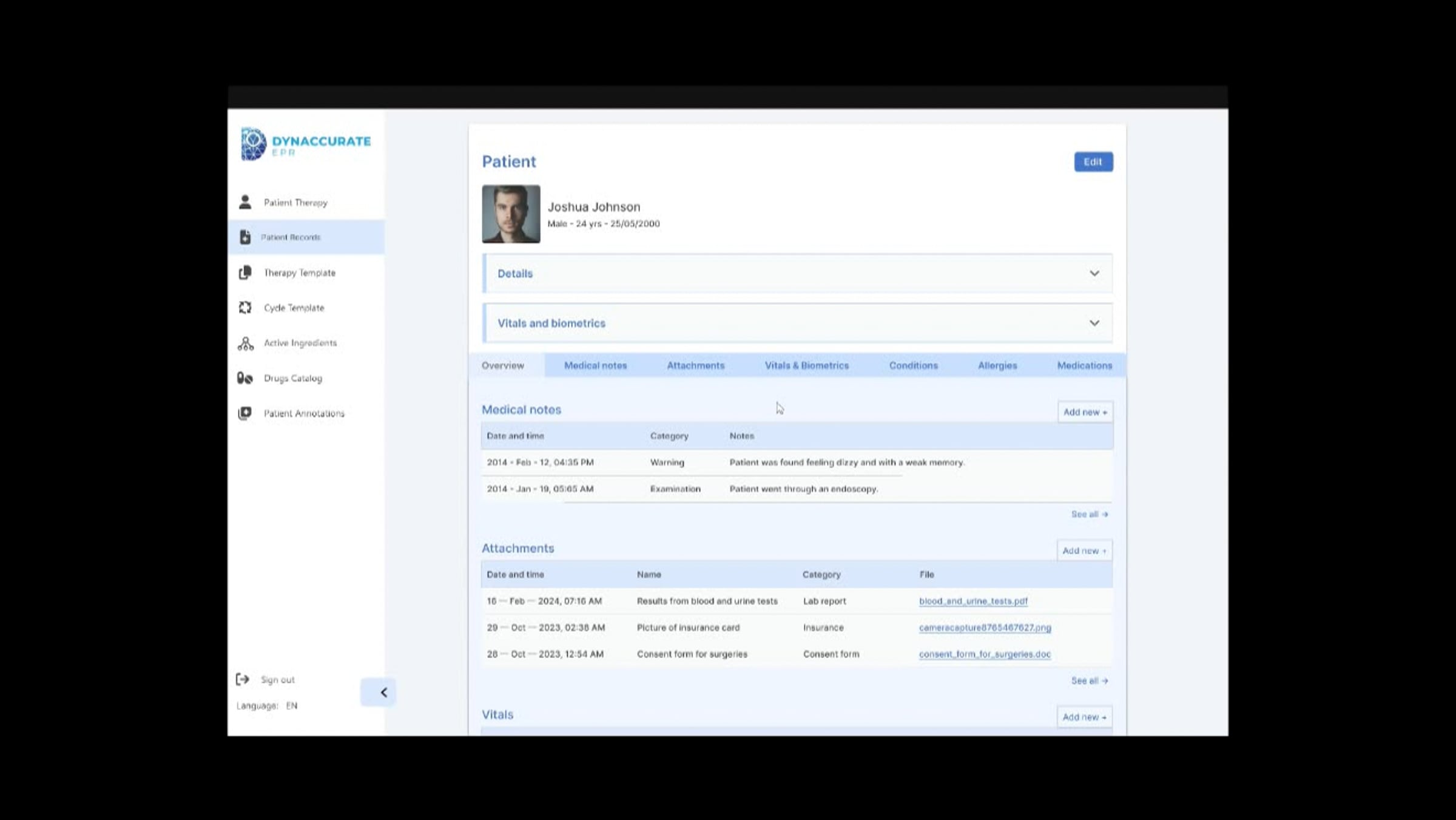The width and height of the screenshot is (1456, 820).
Task: Add new medical note
Action: point(1085,412)
